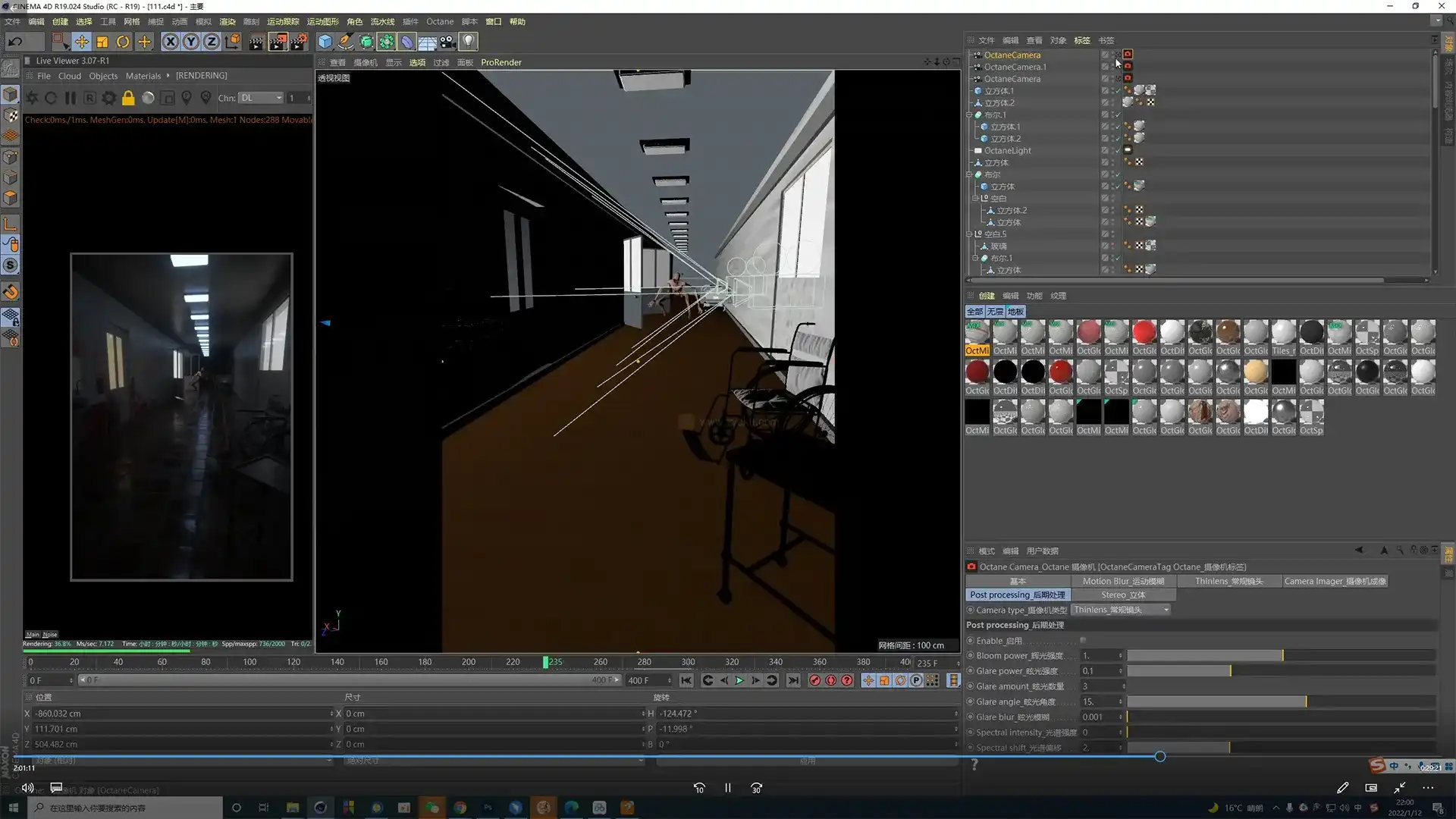Enable Post processing checkbox
The image size is (1456, 819).
point(1083,641)
